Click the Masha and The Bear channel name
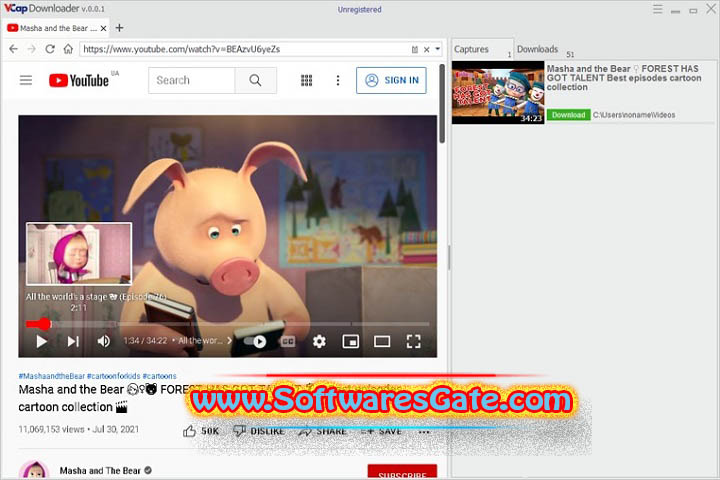 click(x=100, y=471)
